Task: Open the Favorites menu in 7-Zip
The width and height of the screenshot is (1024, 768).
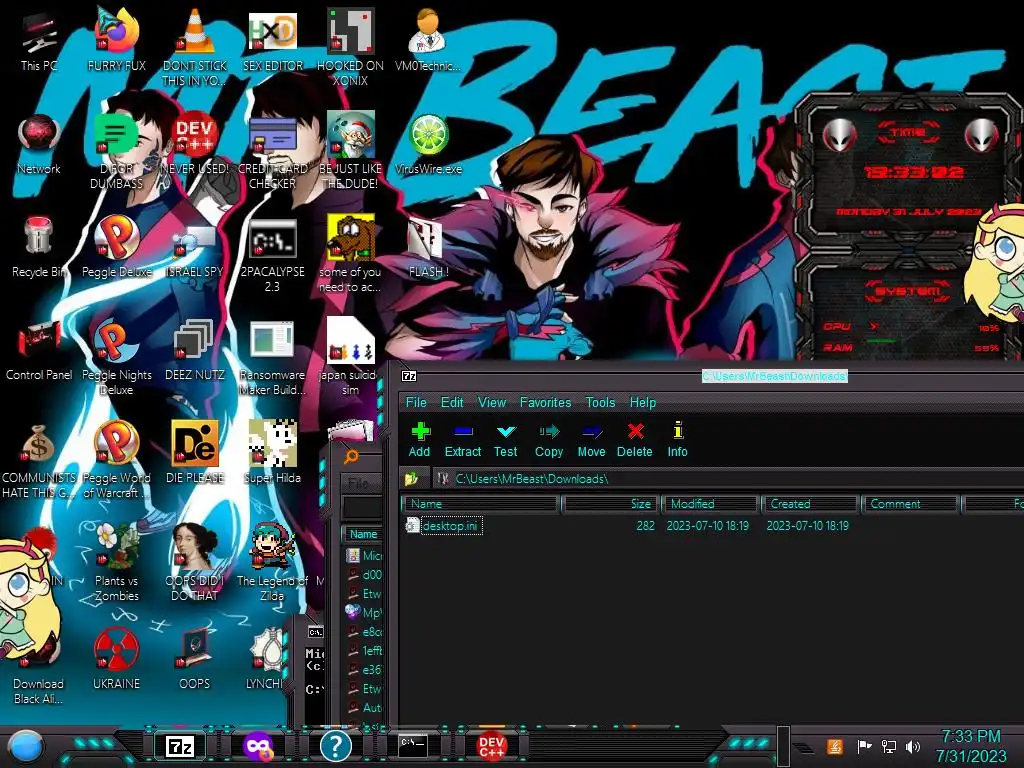Action: coord(545,402)
